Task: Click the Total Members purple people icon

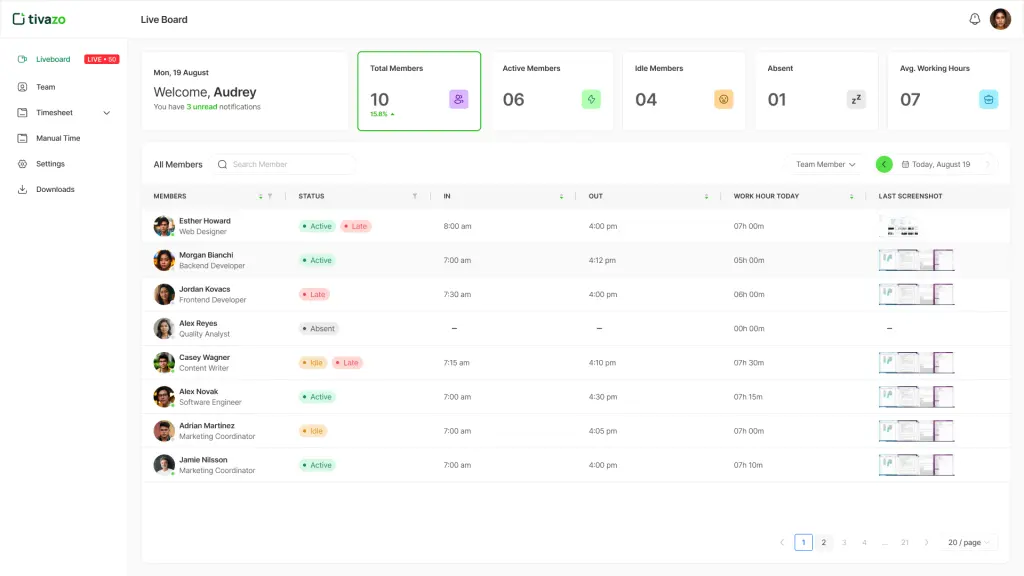Action: 458,99
